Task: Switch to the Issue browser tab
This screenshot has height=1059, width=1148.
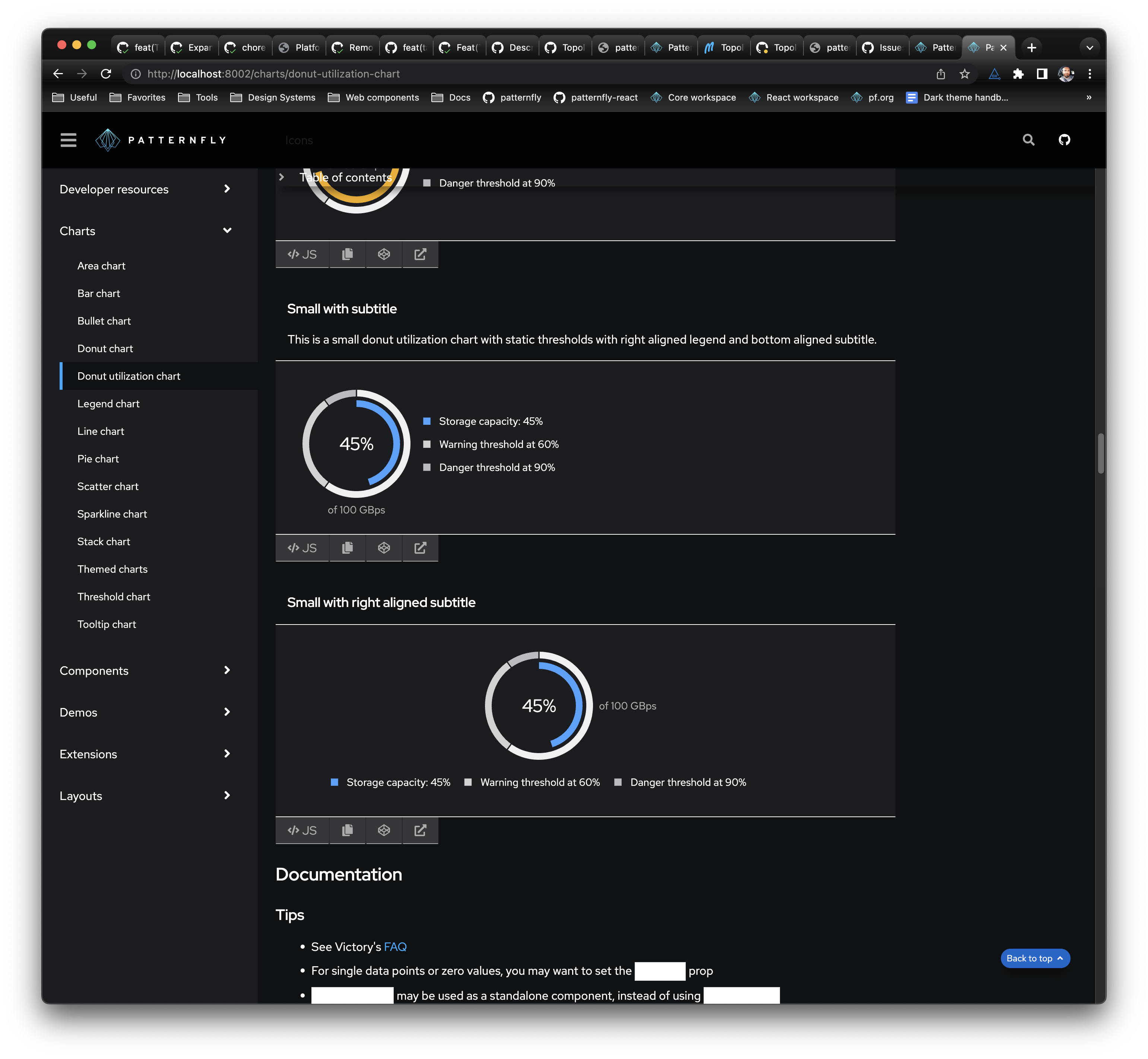Action: click(x=883, y=48)
